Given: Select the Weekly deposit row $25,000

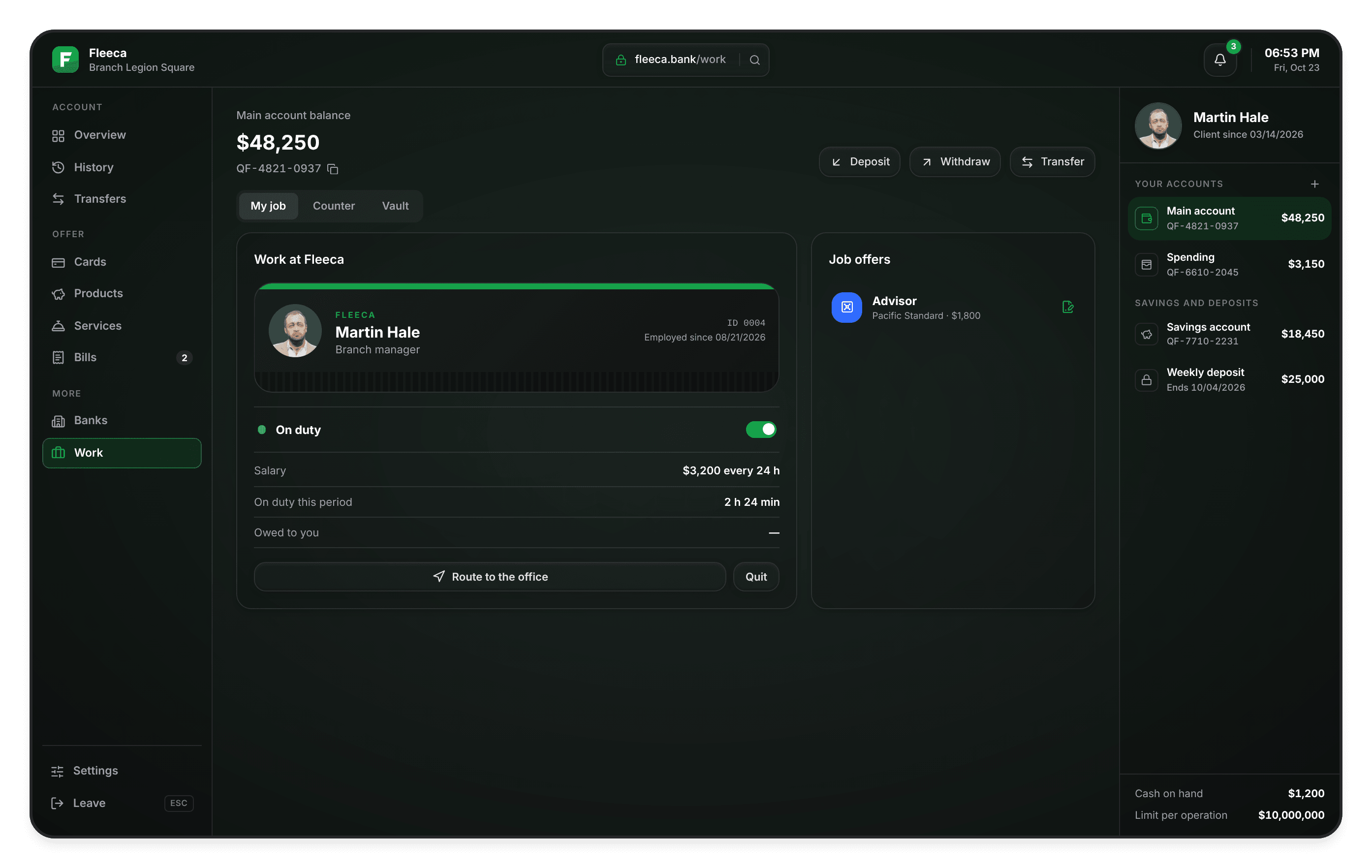Looking at the screenshot, I should 1229,380.
